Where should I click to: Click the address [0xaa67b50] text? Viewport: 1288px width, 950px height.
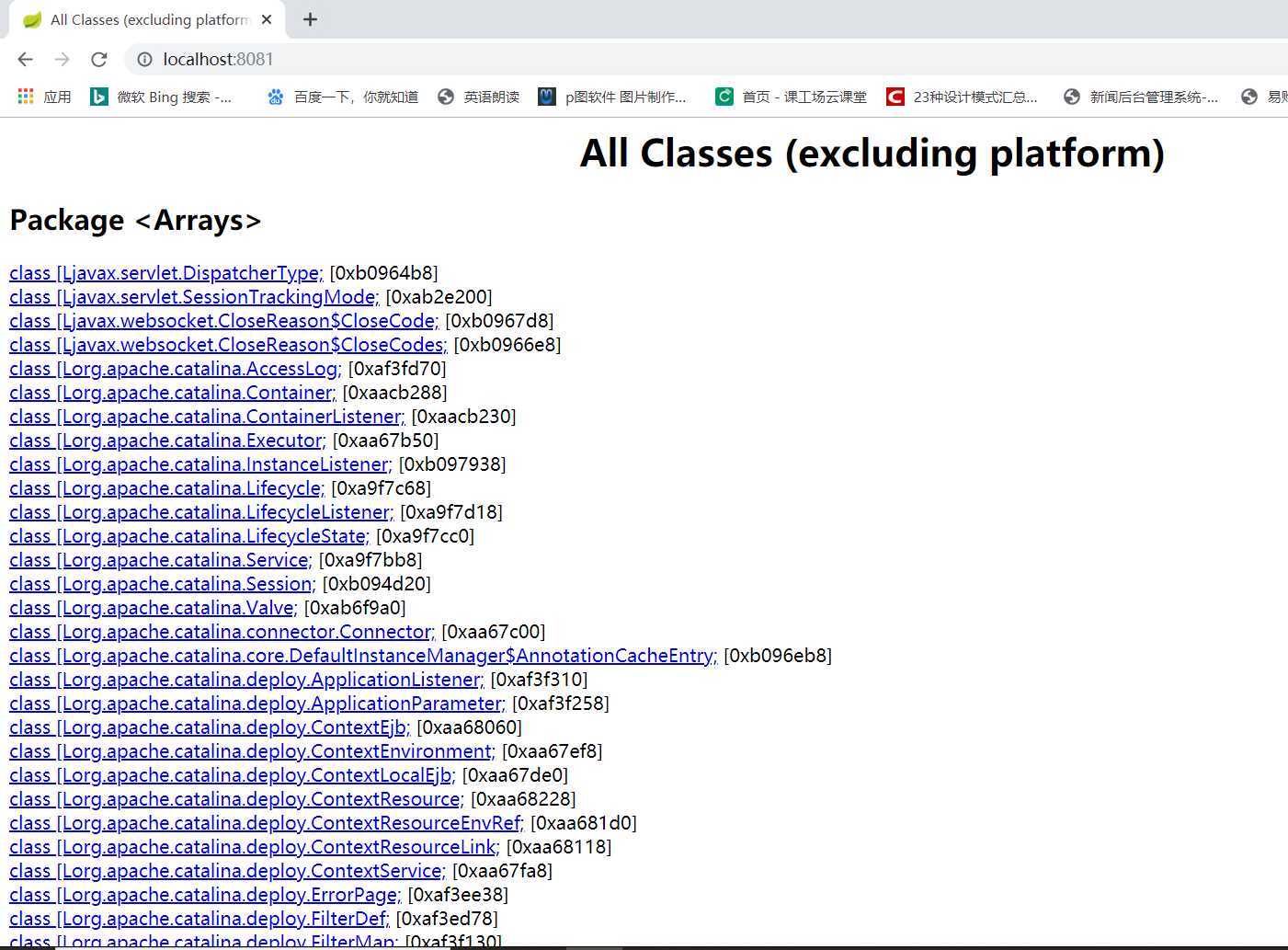pyautogui.click(x=386, y=441)
